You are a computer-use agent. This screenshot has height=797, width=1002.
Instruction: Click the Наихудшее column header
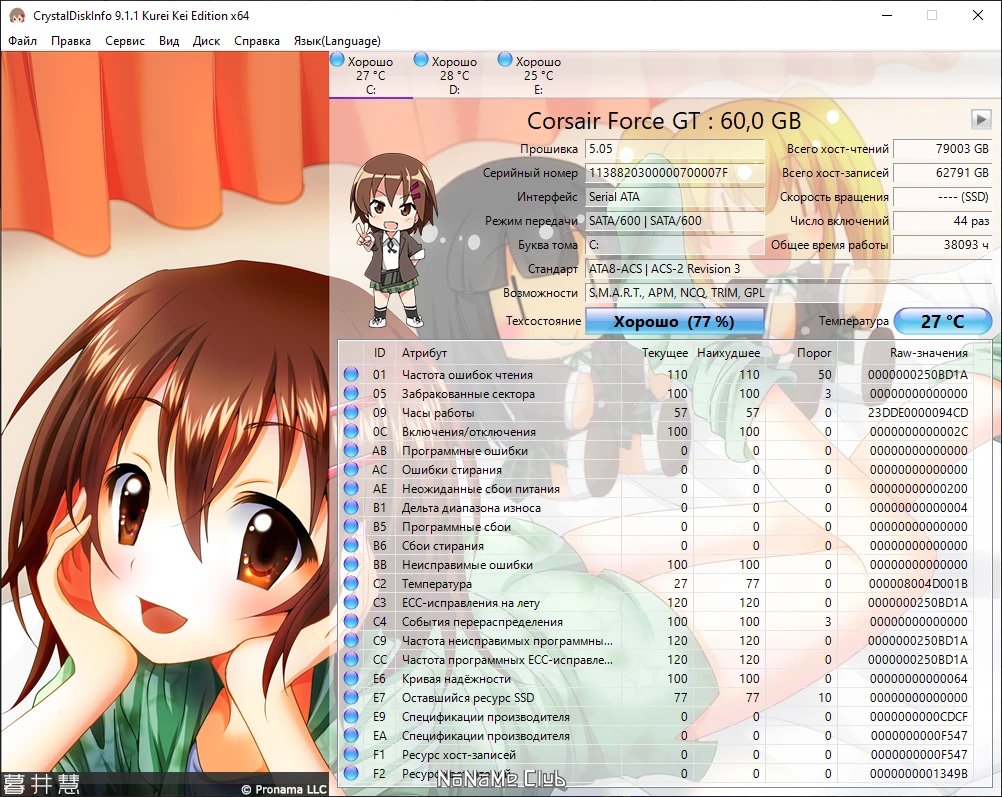coord(728,353)
